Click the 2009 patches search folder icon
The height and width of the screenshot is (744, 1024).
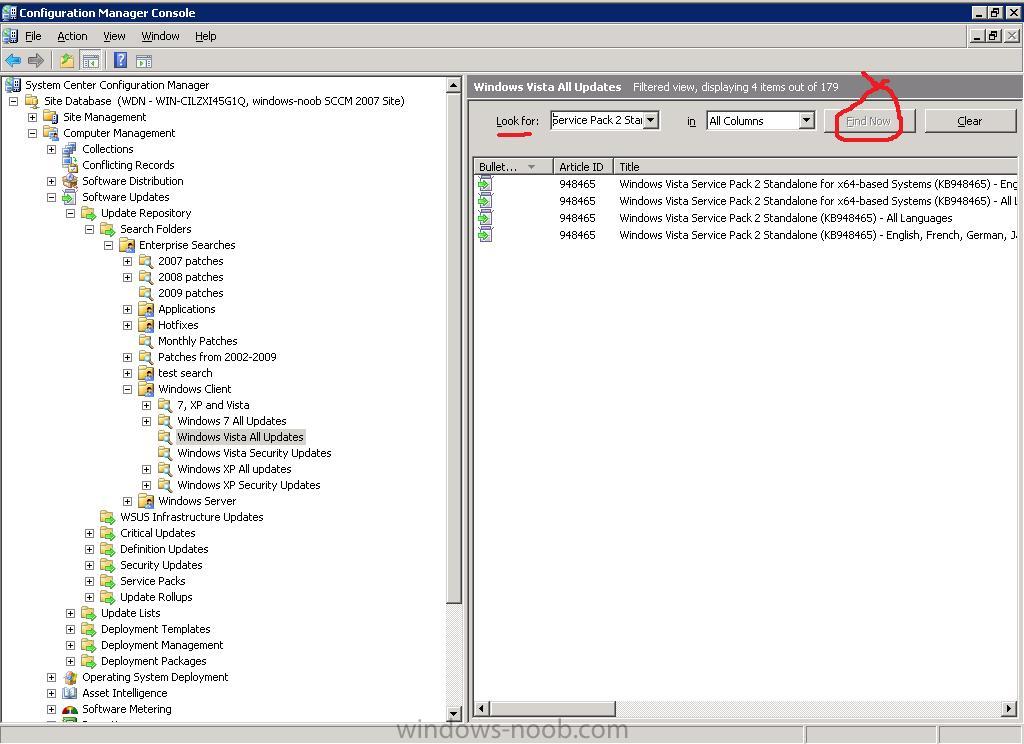(x=146, y=293)
